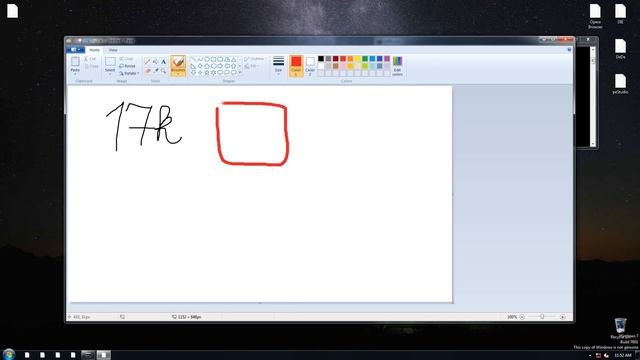
Task: Select the Text tool
Action: (x=163, y=62)
